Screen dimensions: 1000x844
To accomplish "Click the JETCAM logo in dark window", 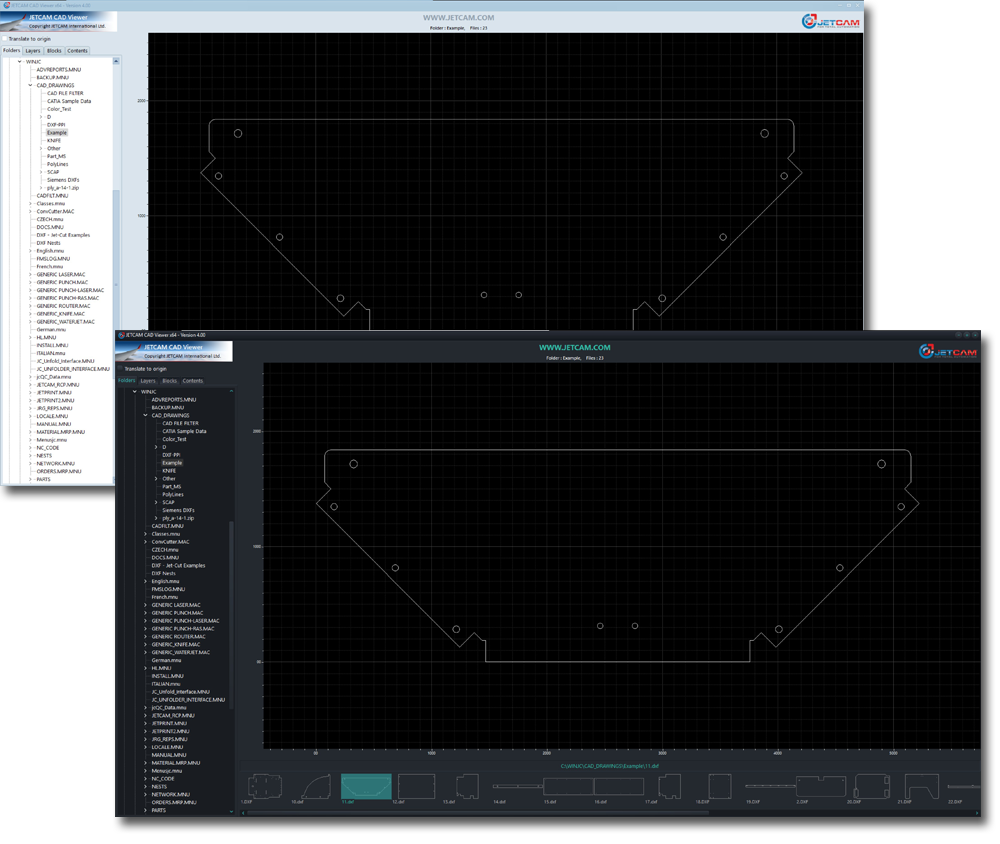I will (947, 352).
